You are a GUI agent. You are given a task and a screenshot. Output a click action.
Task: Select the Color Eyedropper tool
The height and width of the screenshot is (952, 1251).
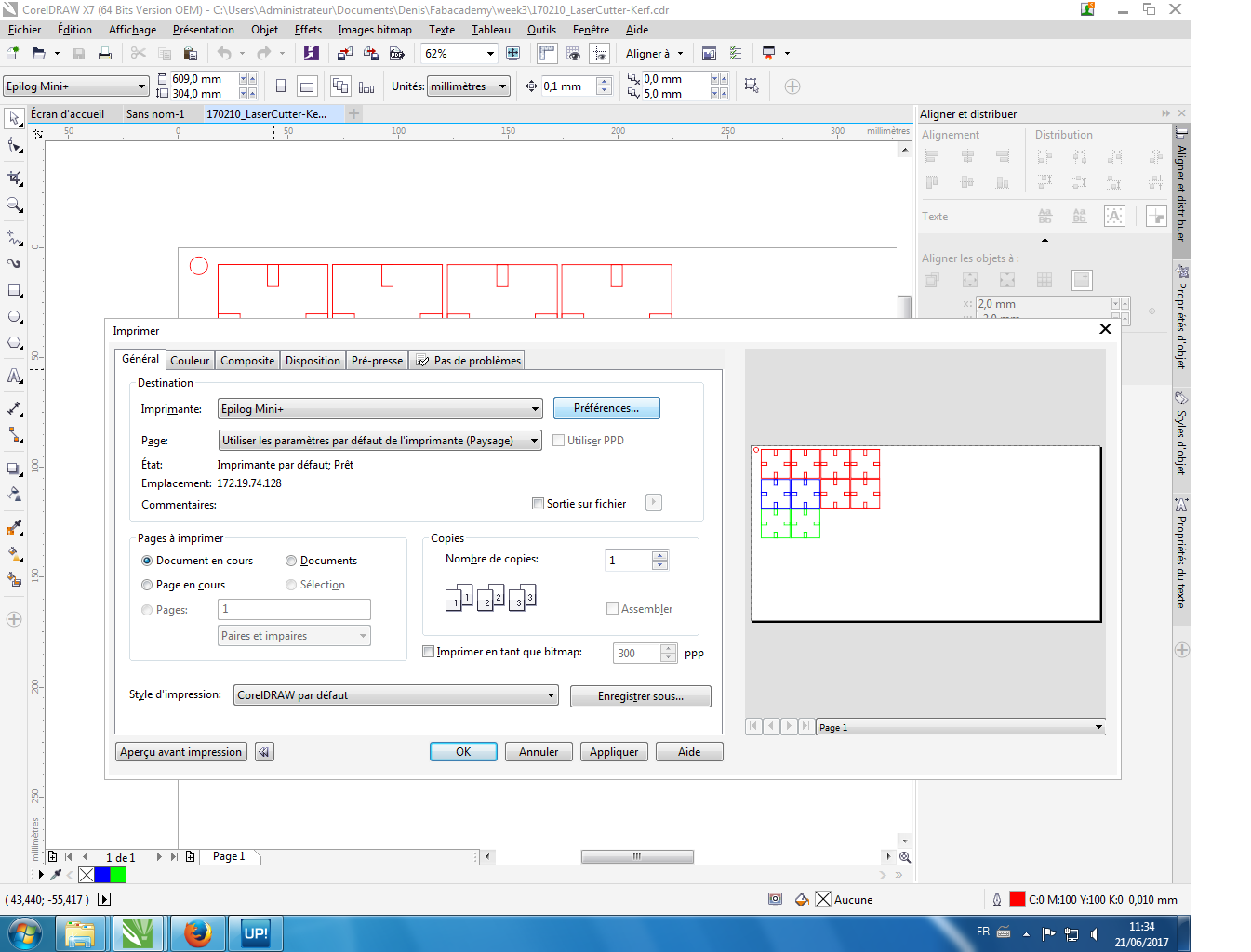(x=14, y=528)
